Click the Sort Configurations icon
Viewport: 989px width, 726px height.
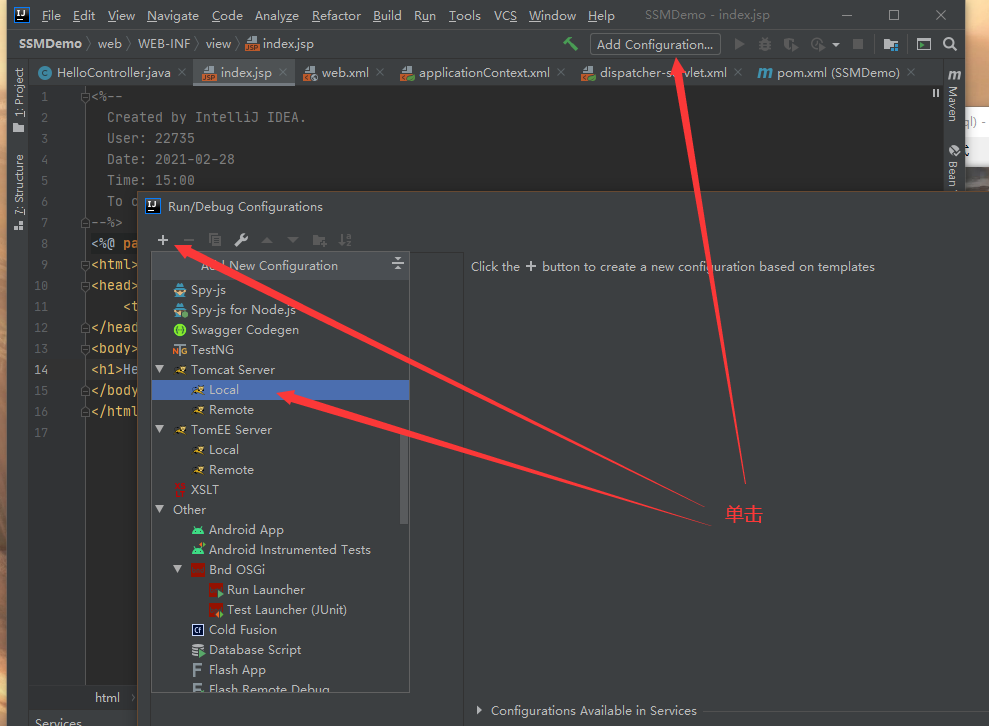click(345, 240)
